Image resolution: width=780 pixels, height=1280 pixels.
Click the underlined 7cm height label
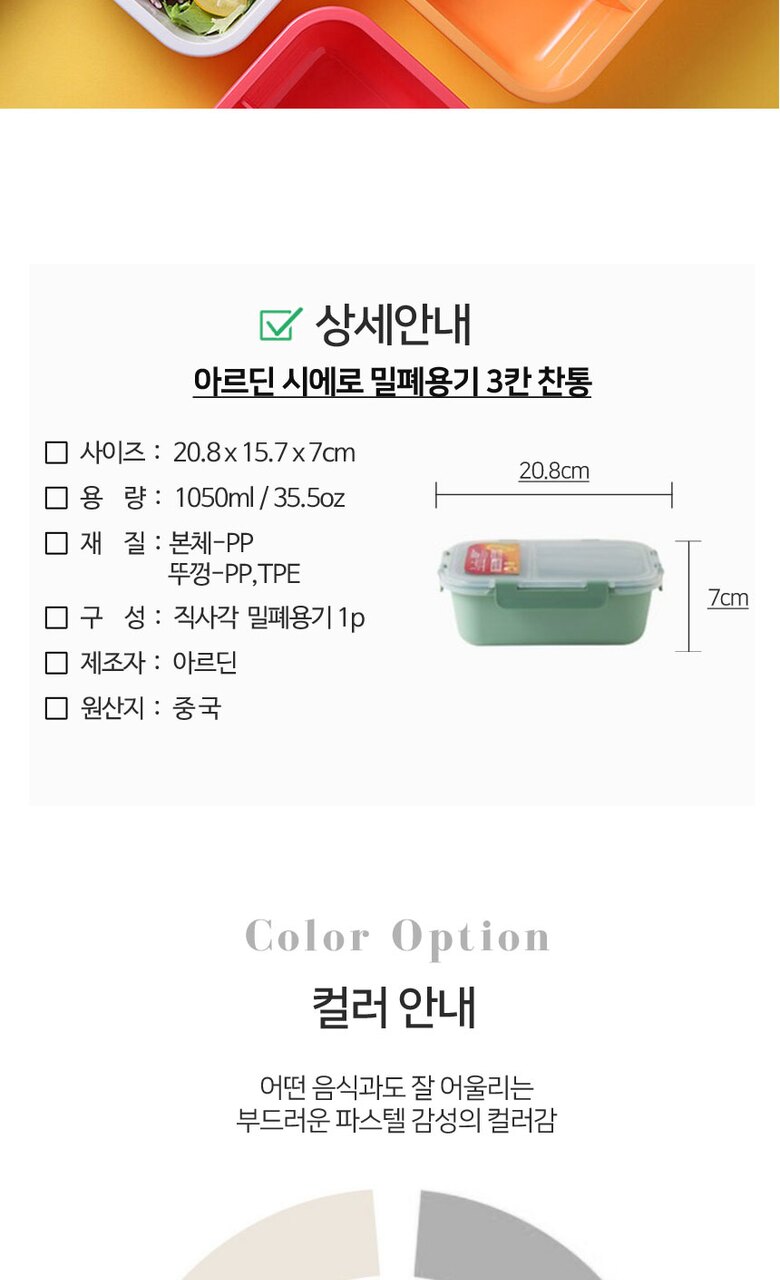(x=728, y=598)
